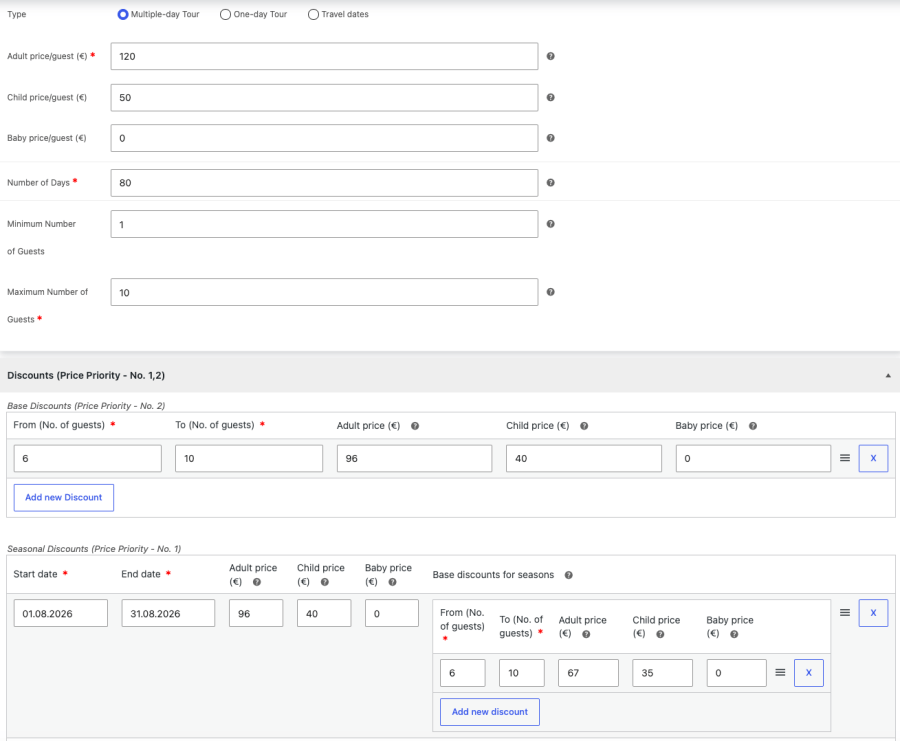Image resolution: width=900 pixels, height=741 pixels.
Task: Edit base discount Child price field showing 40
Action: coord(584,459)
